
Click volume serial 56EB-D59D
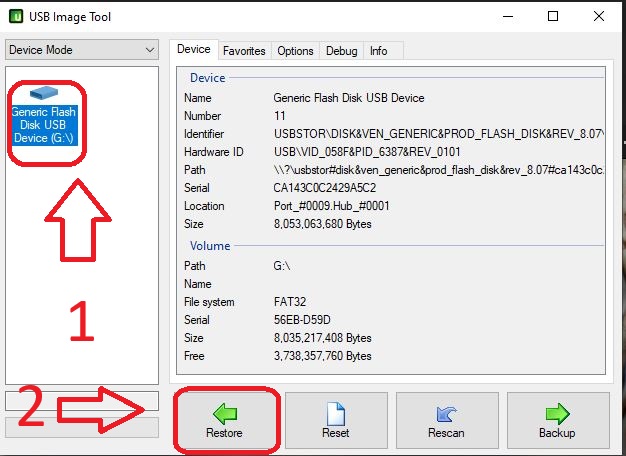pos(302,320)
